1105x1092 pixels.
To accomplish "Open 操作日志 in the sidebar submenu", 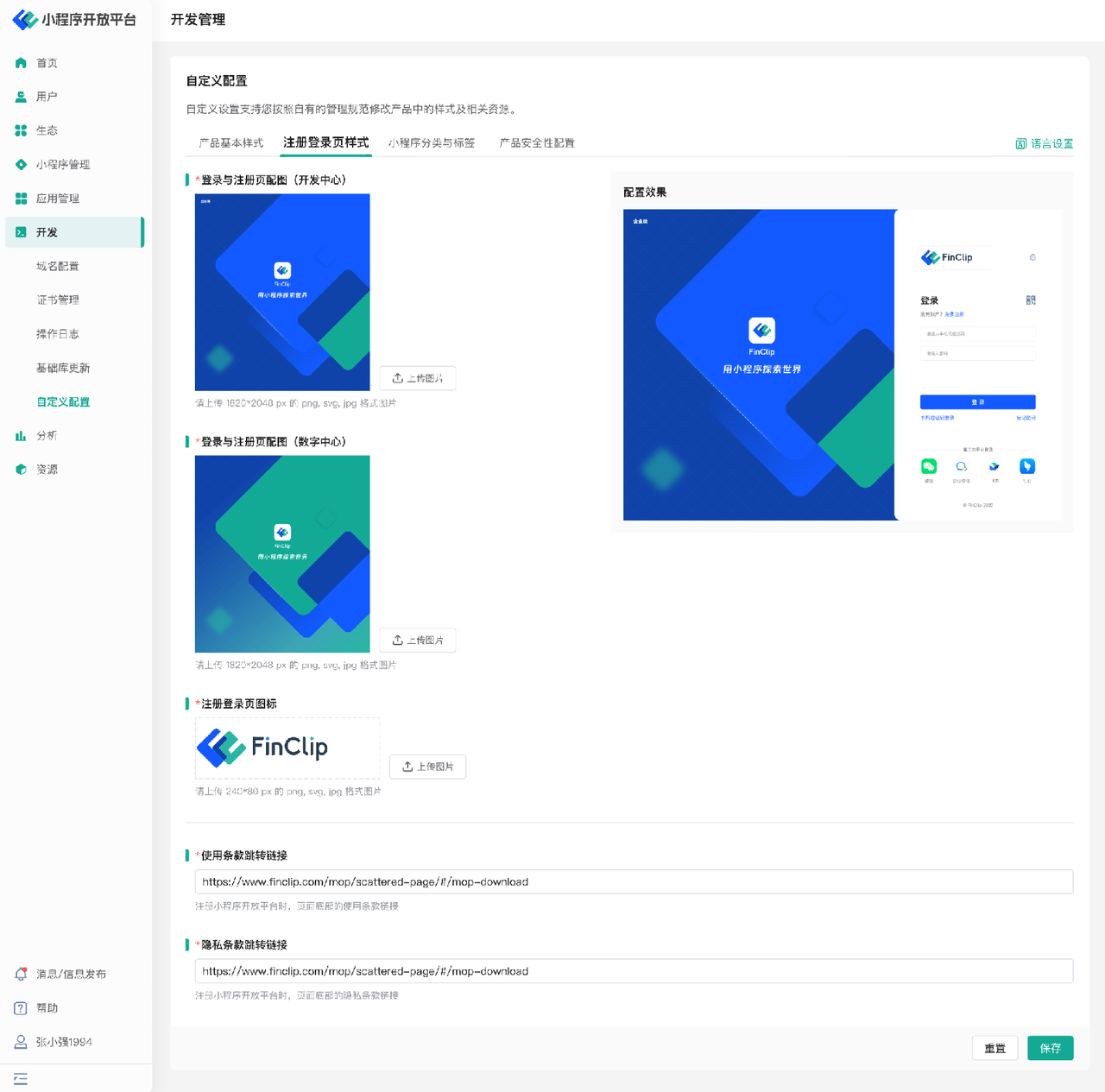I will (x=58, y=334).
